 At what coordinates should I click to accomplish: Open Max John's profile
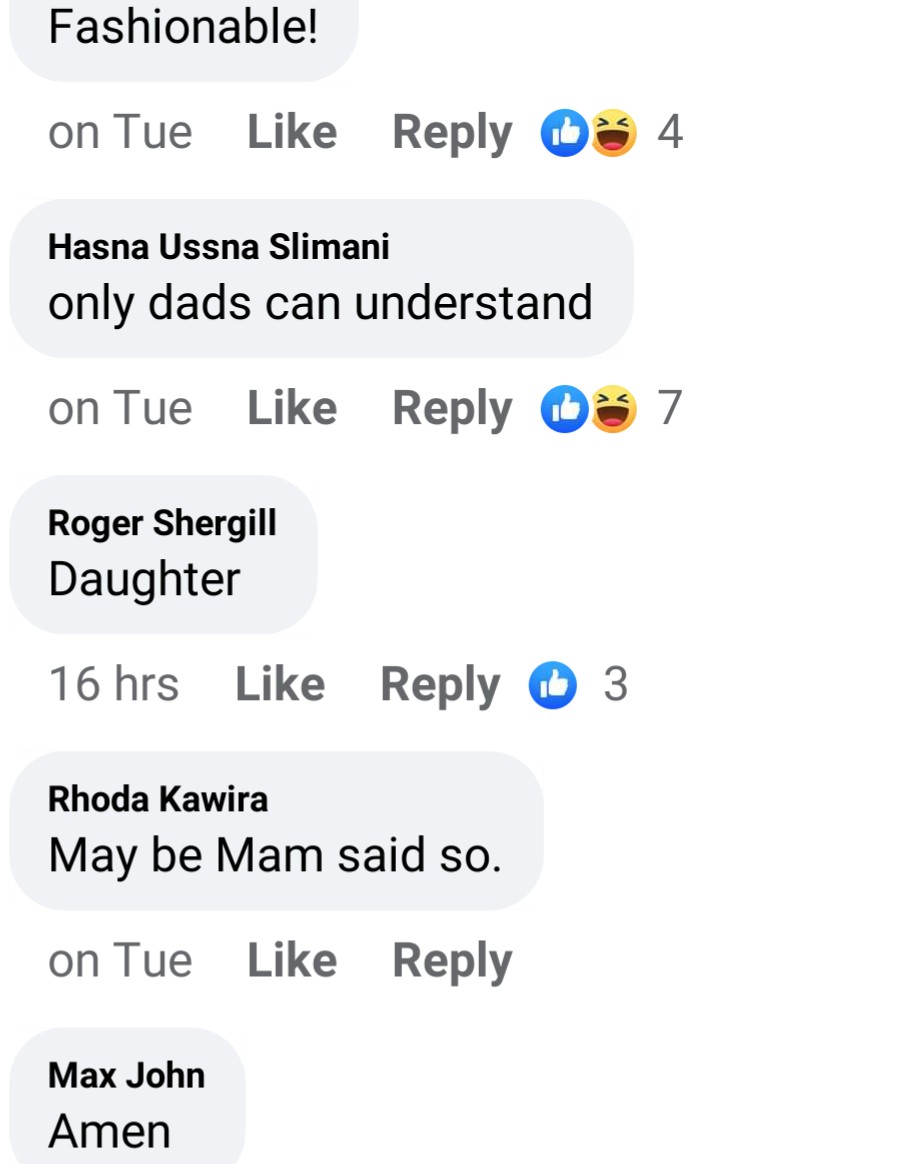[126, 1075]
